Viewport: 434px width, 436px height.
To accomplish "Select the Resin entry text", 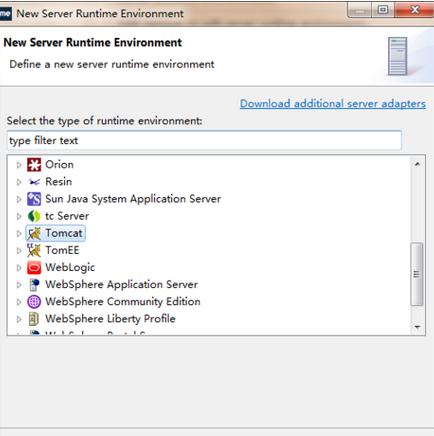I will pos(59,182).
